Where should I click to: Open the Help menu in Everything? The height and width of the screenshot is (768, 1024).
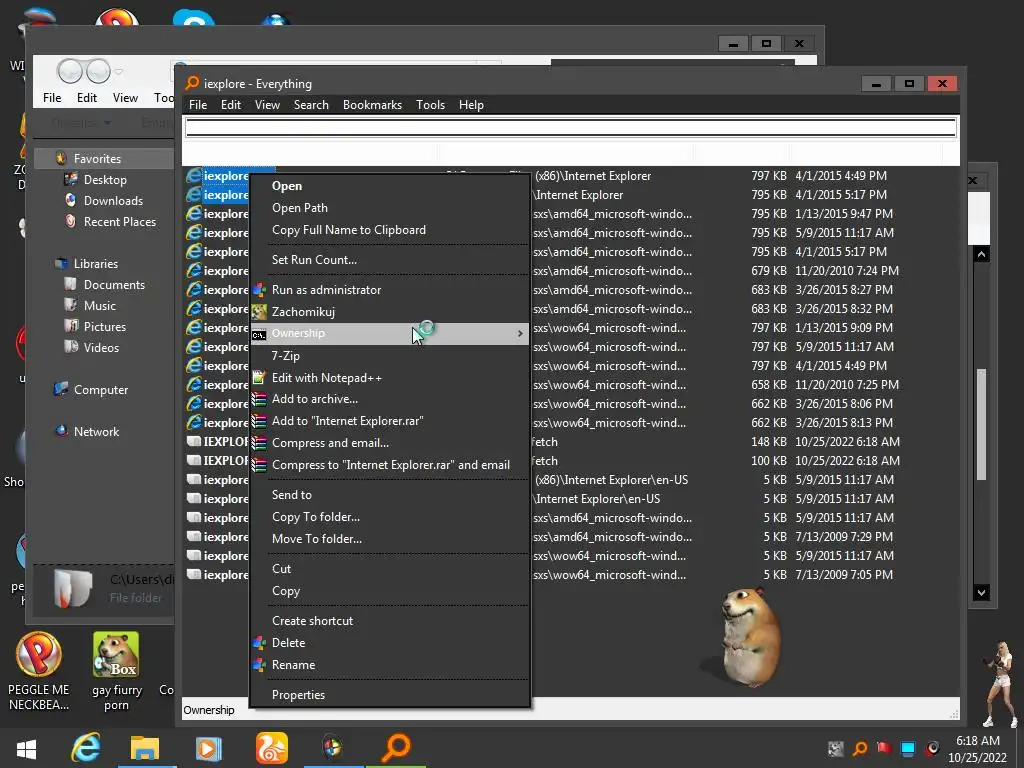tap(471, 105)
